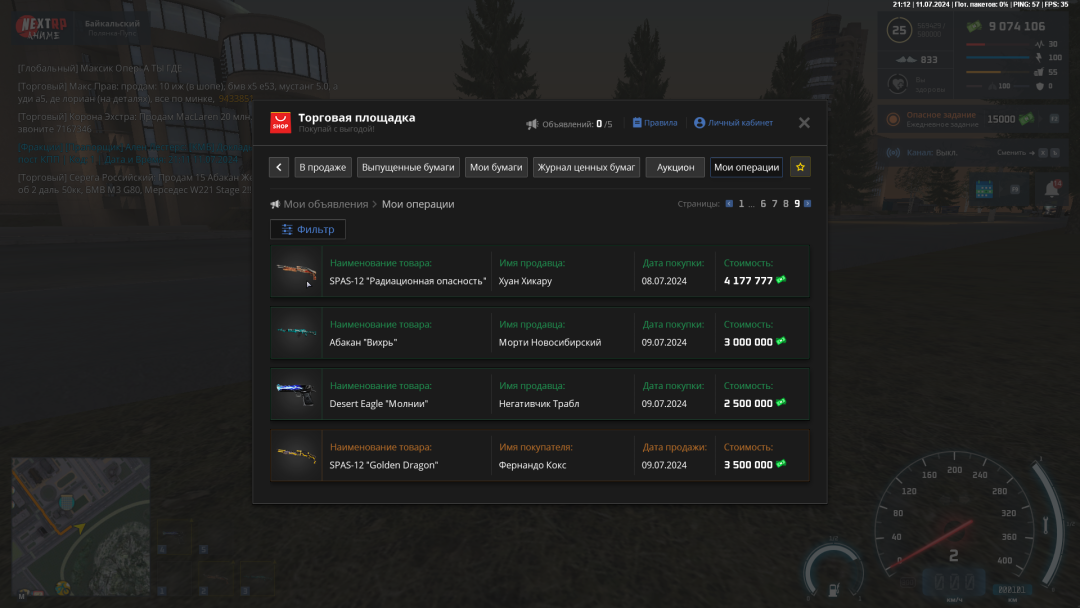This screenshot has height=608, width=1080.
Task: Select the Мои бумаги tab
Action: point(496,167)
